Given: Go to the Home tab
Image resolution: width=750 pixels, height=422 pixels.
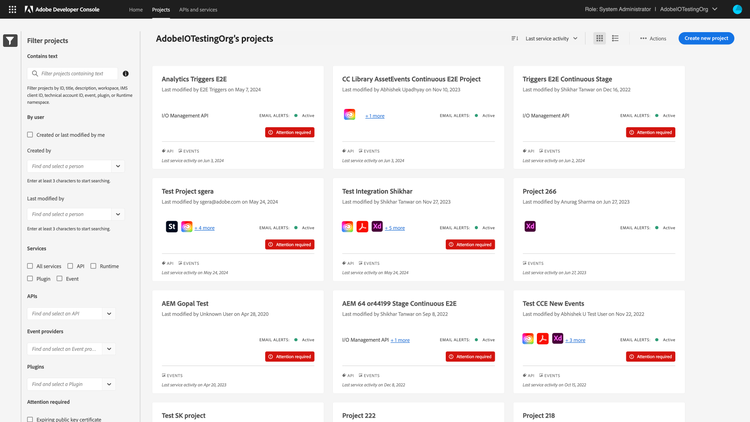Looking at the screenshot, I should click(x=136, y=9).
